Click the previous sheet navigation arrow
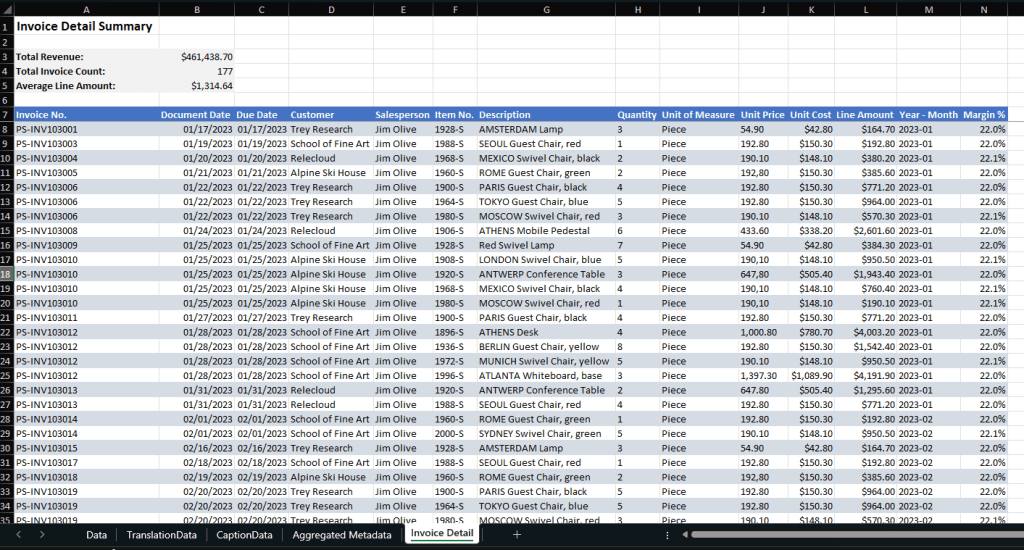 [17, 535]
